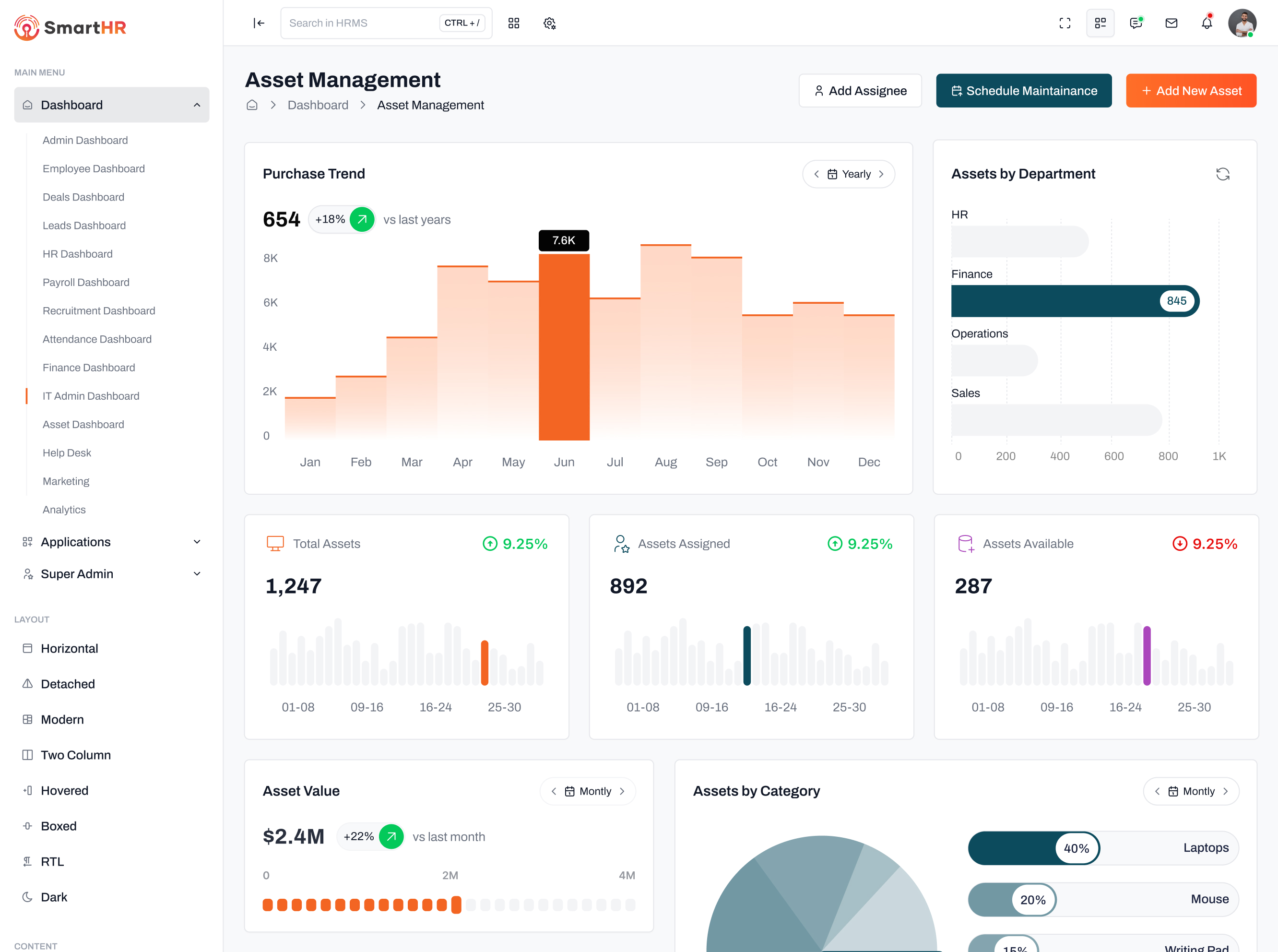Open the settings gear in the top toolbar
Viewport: 1278px width, 952px height.
pyautogui.click(x=549, y=23)
